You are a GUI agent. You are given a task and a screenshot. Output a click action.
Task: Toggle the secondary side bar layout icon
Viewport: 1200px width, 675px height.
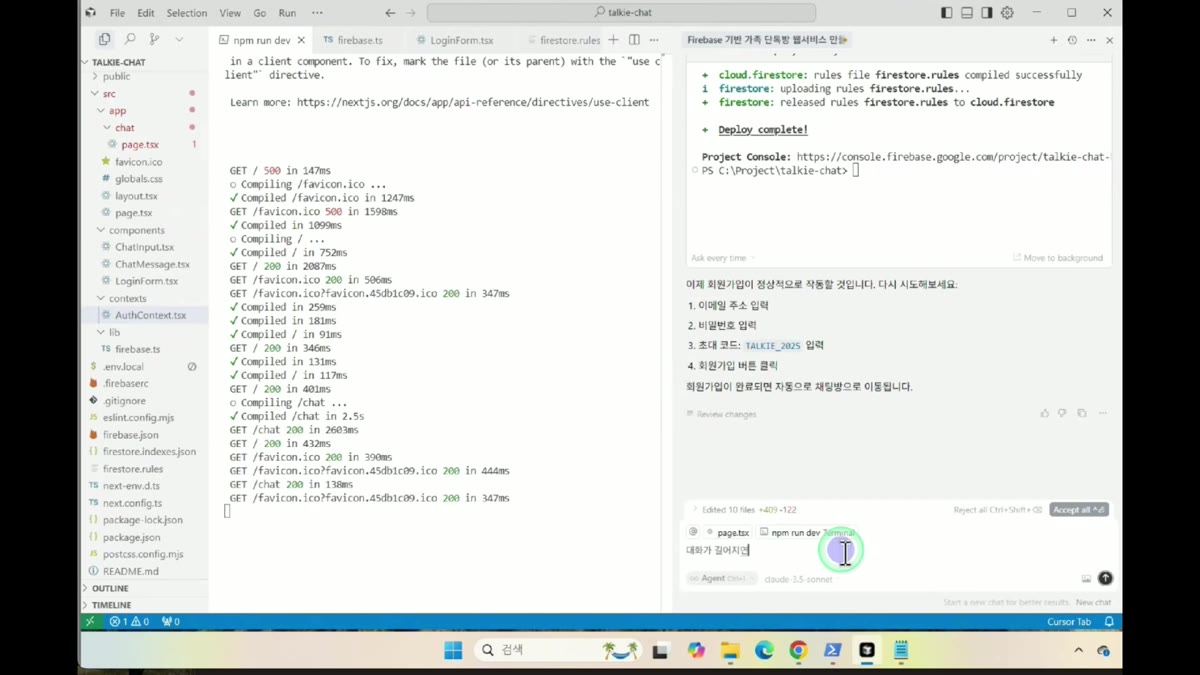[987, 13]
